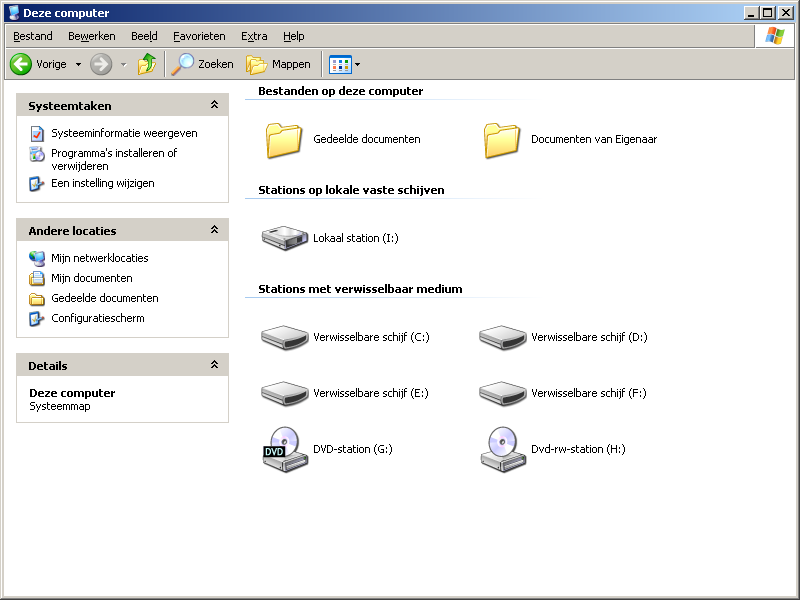
Task: Open the Bestand menu
Action: point(33,36)
